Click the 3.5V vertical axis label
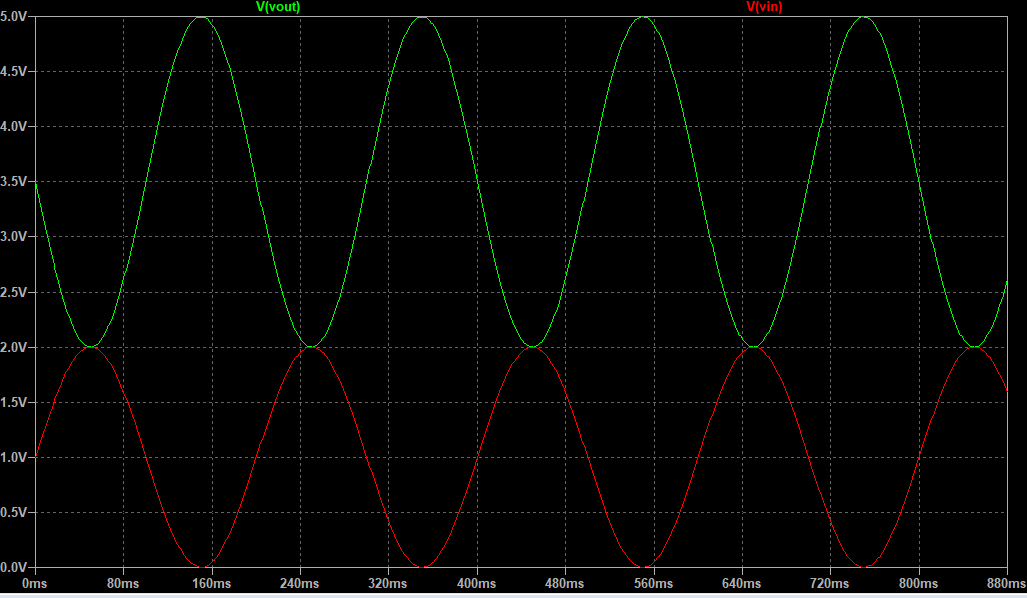The width and height of the screenshot is (1027, 598). coord(14,181)
